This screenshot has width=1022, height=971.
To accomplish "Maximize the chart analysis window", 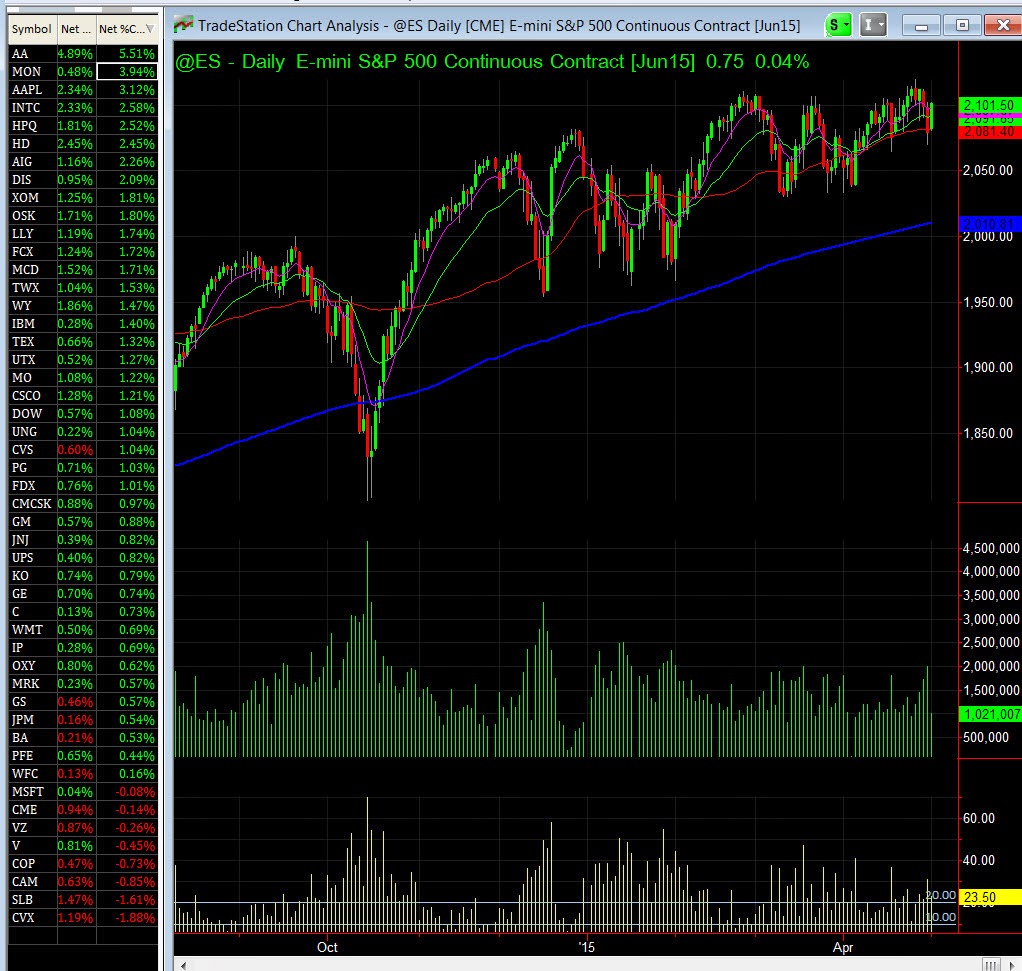I will pos(962,25).
